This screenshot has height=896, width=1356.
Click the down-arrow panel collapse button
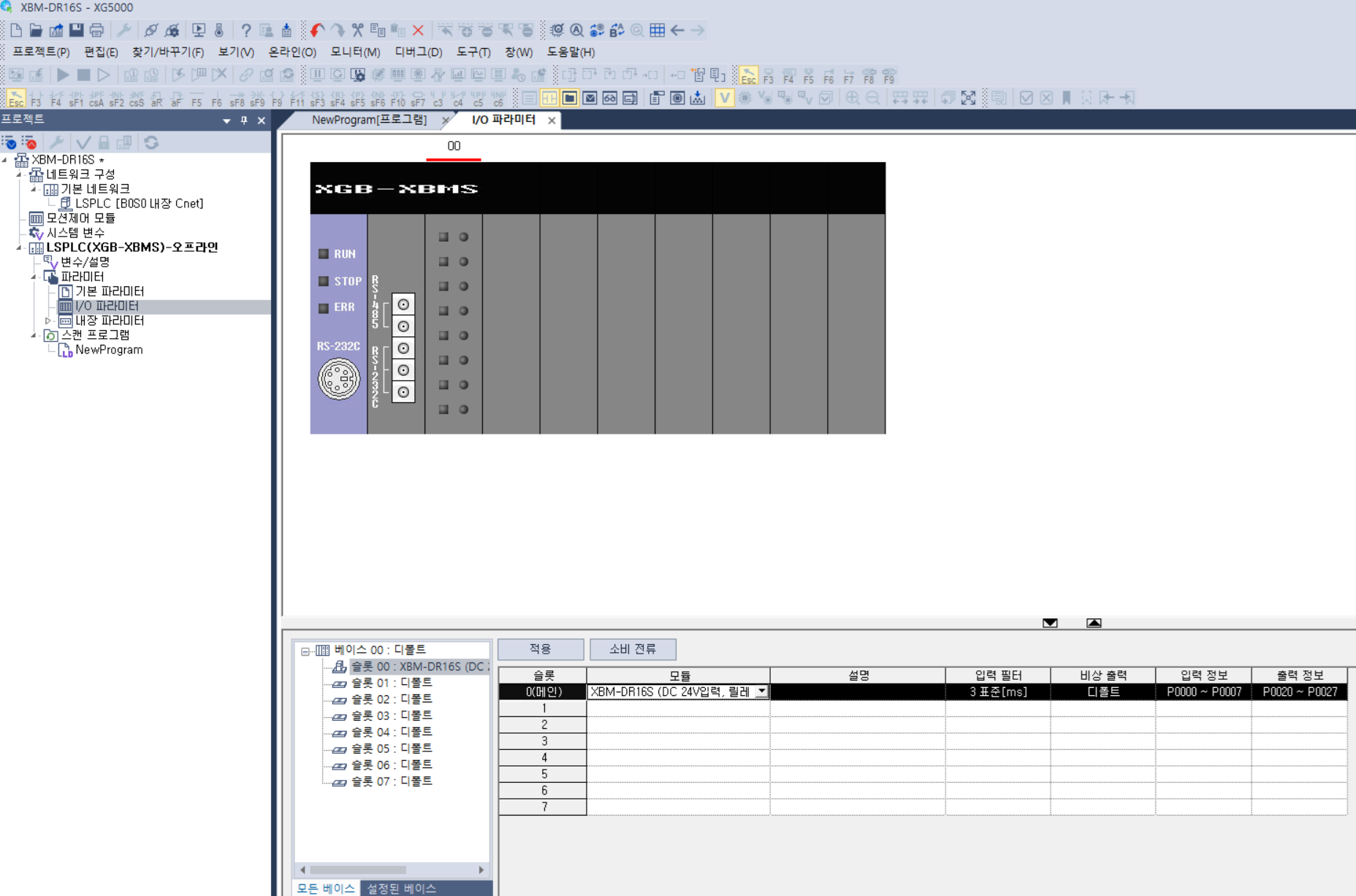[x=1050, y=623]
